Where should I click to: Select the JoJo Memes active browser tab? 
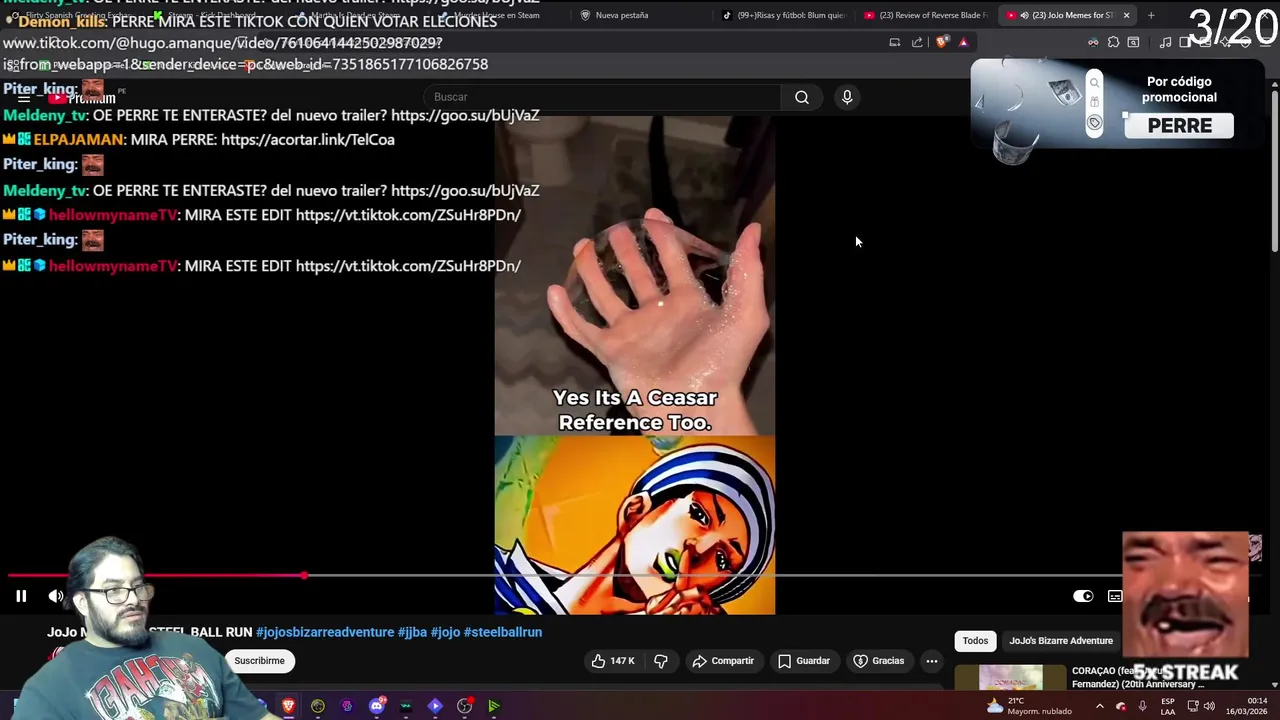pyautogui.click(x=1066, y=15)
